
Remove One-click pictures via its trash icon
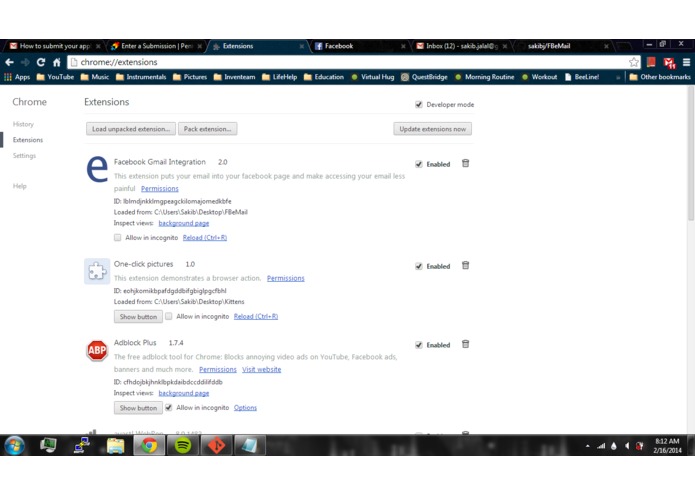coord(465,265)
